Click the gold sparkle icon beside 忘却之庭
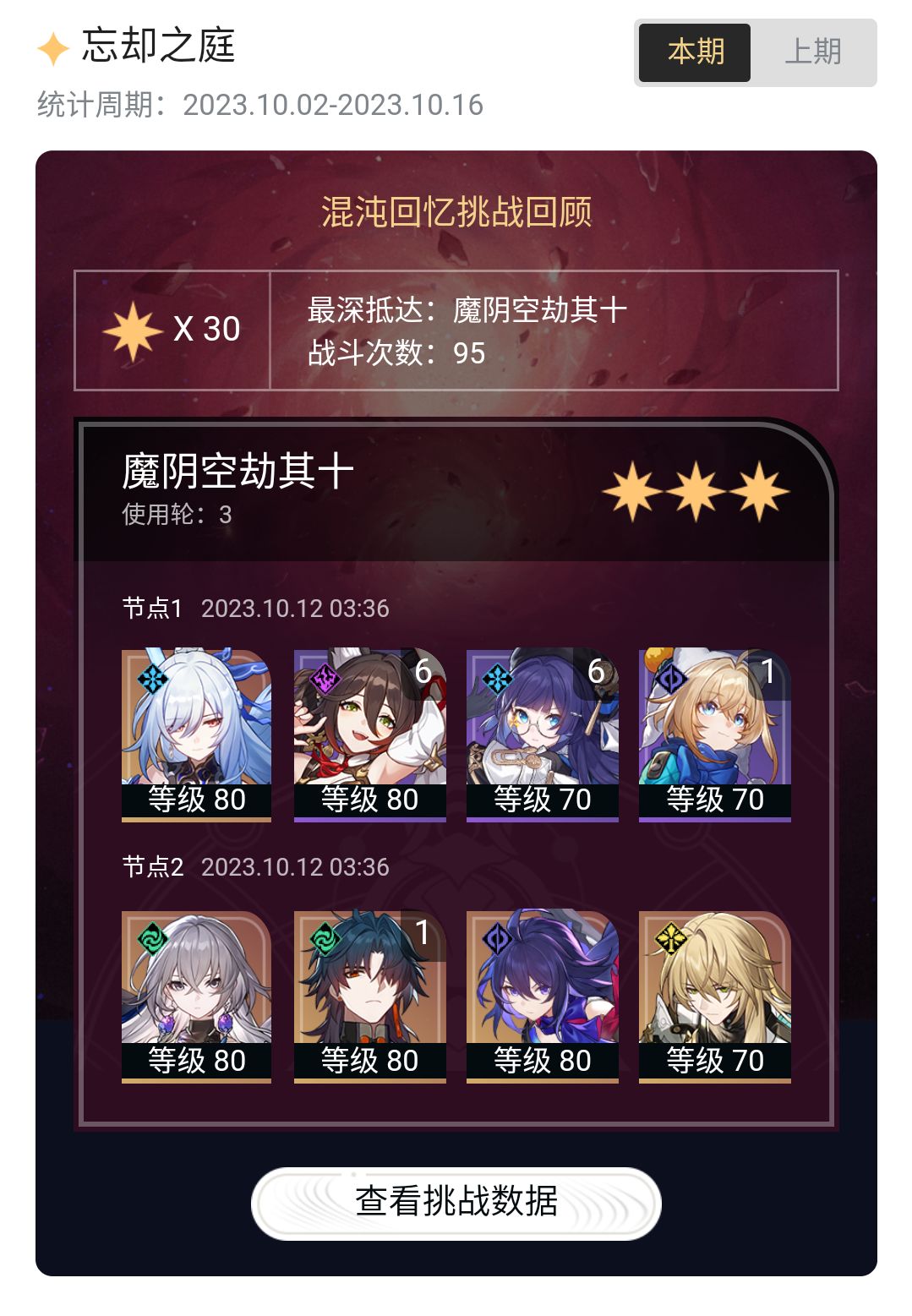The width and height of the screenshot is (912, 1316). point(52,48)
